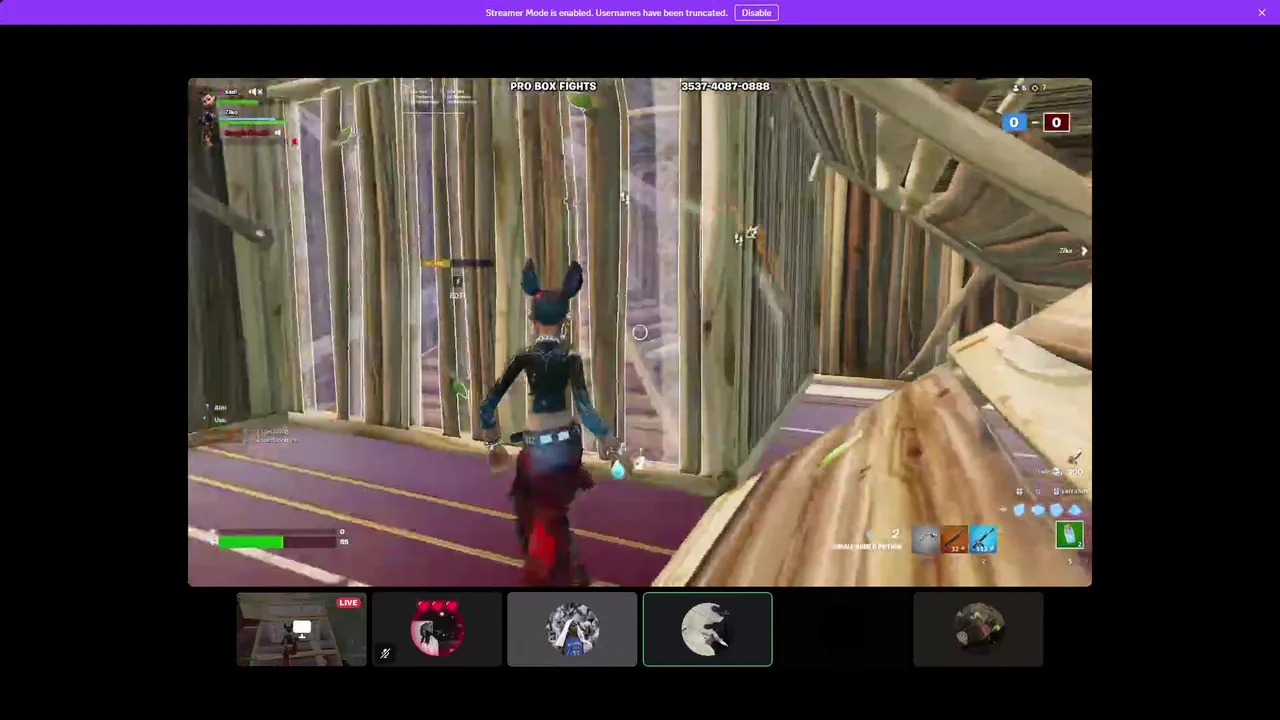Disable Streamer Mode via the banner button
The height and width of the screenshot is (720, 1280).
pyautogui.click(x=756, y=13)
